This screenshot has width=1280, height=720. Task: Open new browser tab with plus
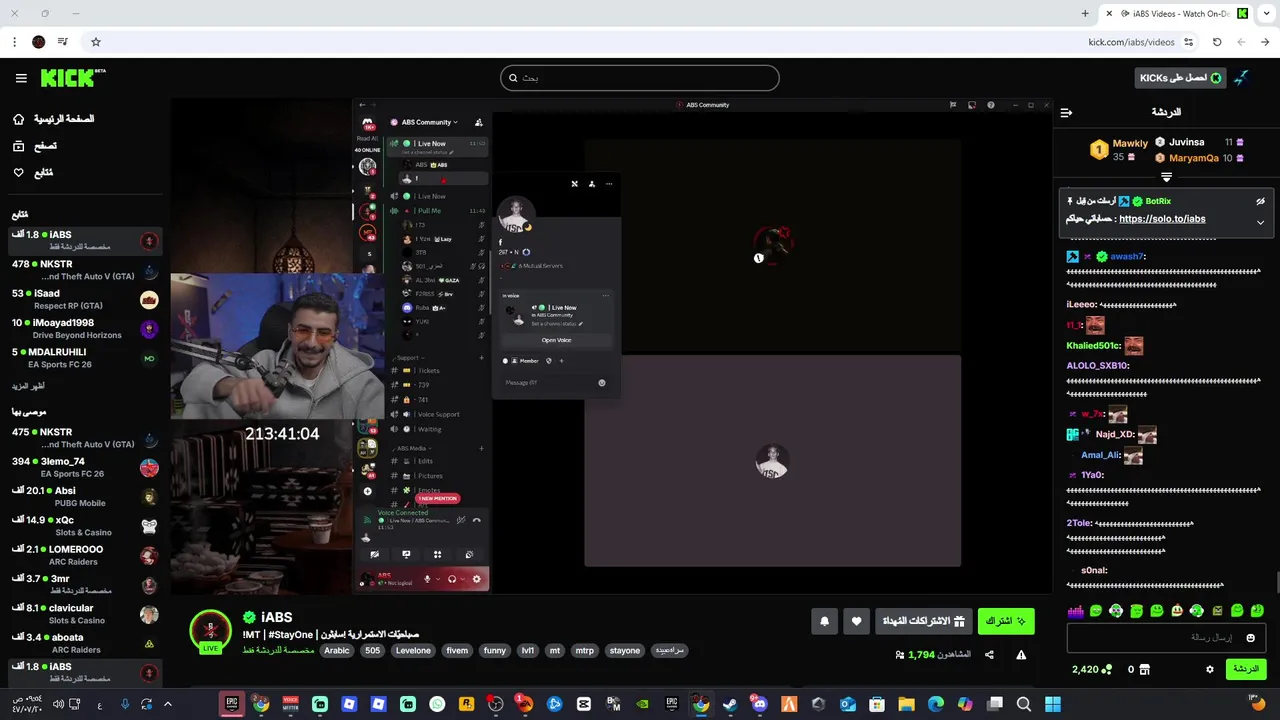[x=1085, y=14]
